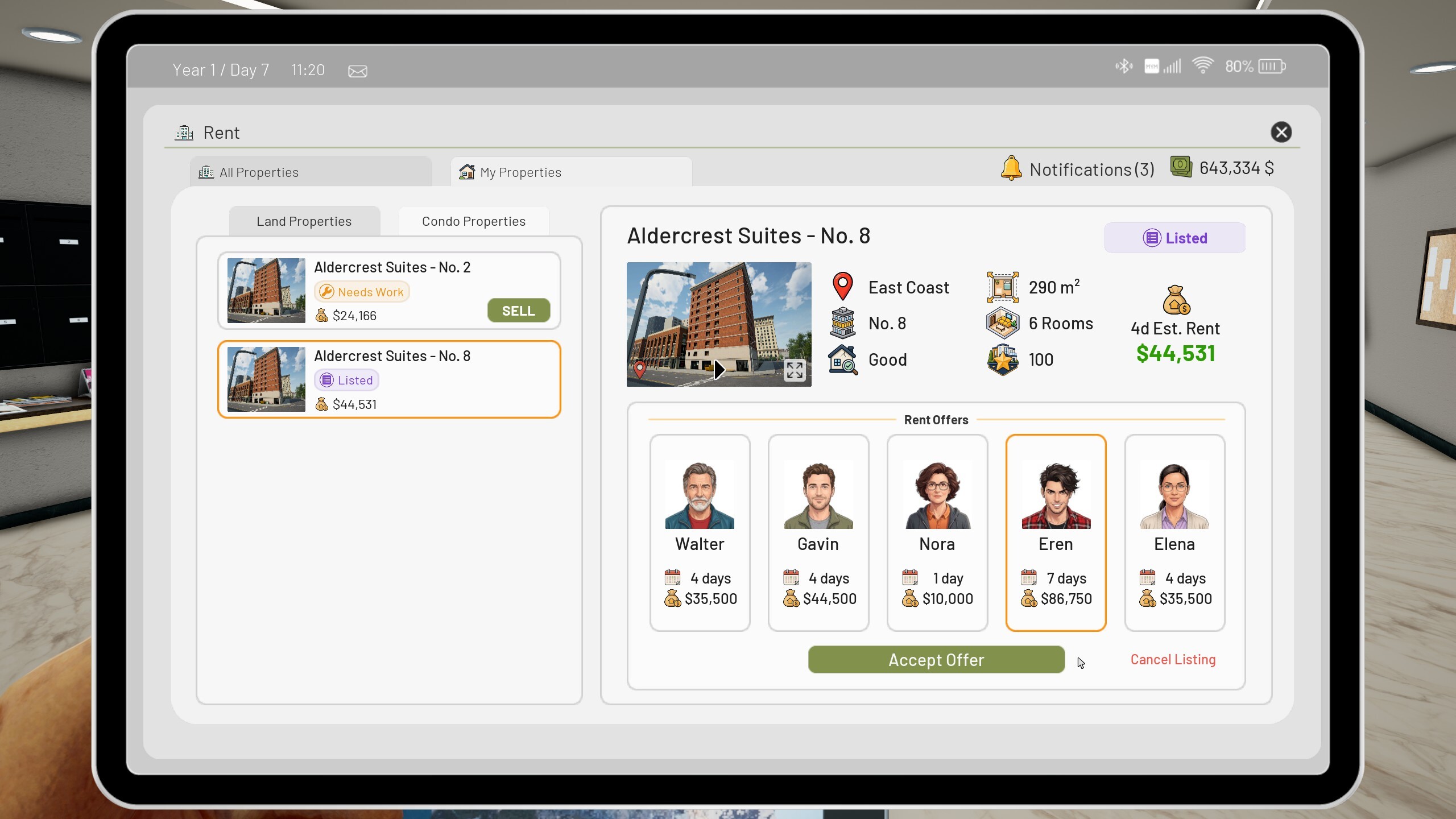Select Aldercrest Suites No. 8 list entry
1456x819 pixels.
[389, 379]
